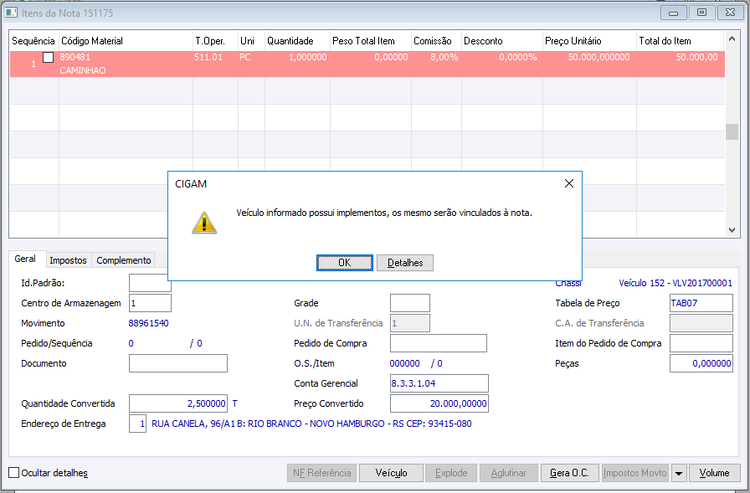Click the 511.01 operation type cell
Viewport: 750px width, 493px height.
pos(209,57)
